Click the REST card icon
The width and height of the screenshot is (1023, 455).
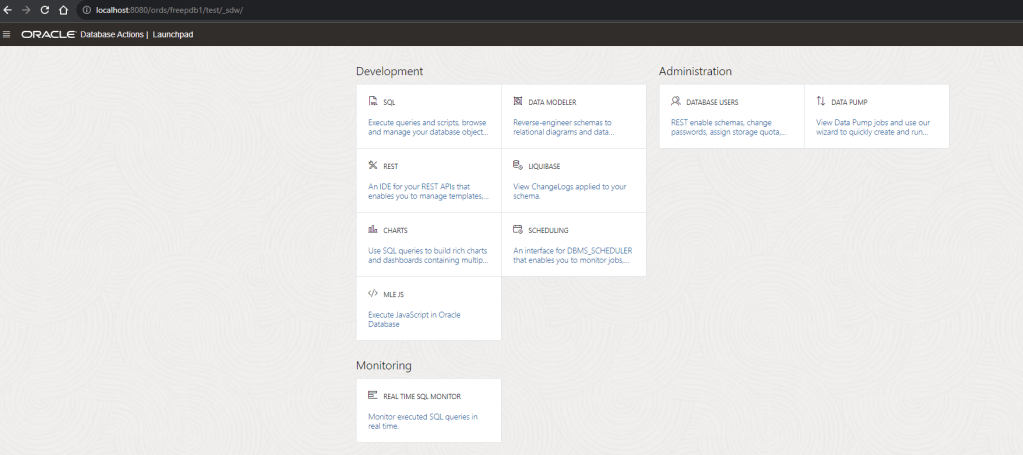[372, 165]
